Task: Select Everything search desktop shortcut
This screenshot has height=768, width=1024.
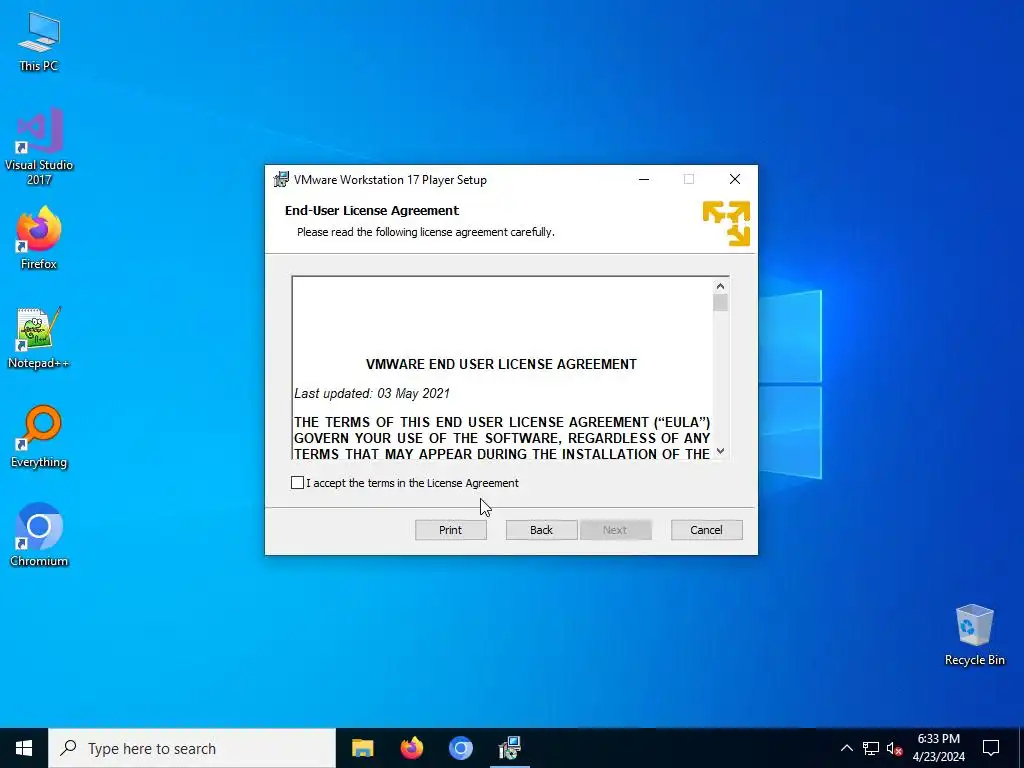Action: pos(39,437)
